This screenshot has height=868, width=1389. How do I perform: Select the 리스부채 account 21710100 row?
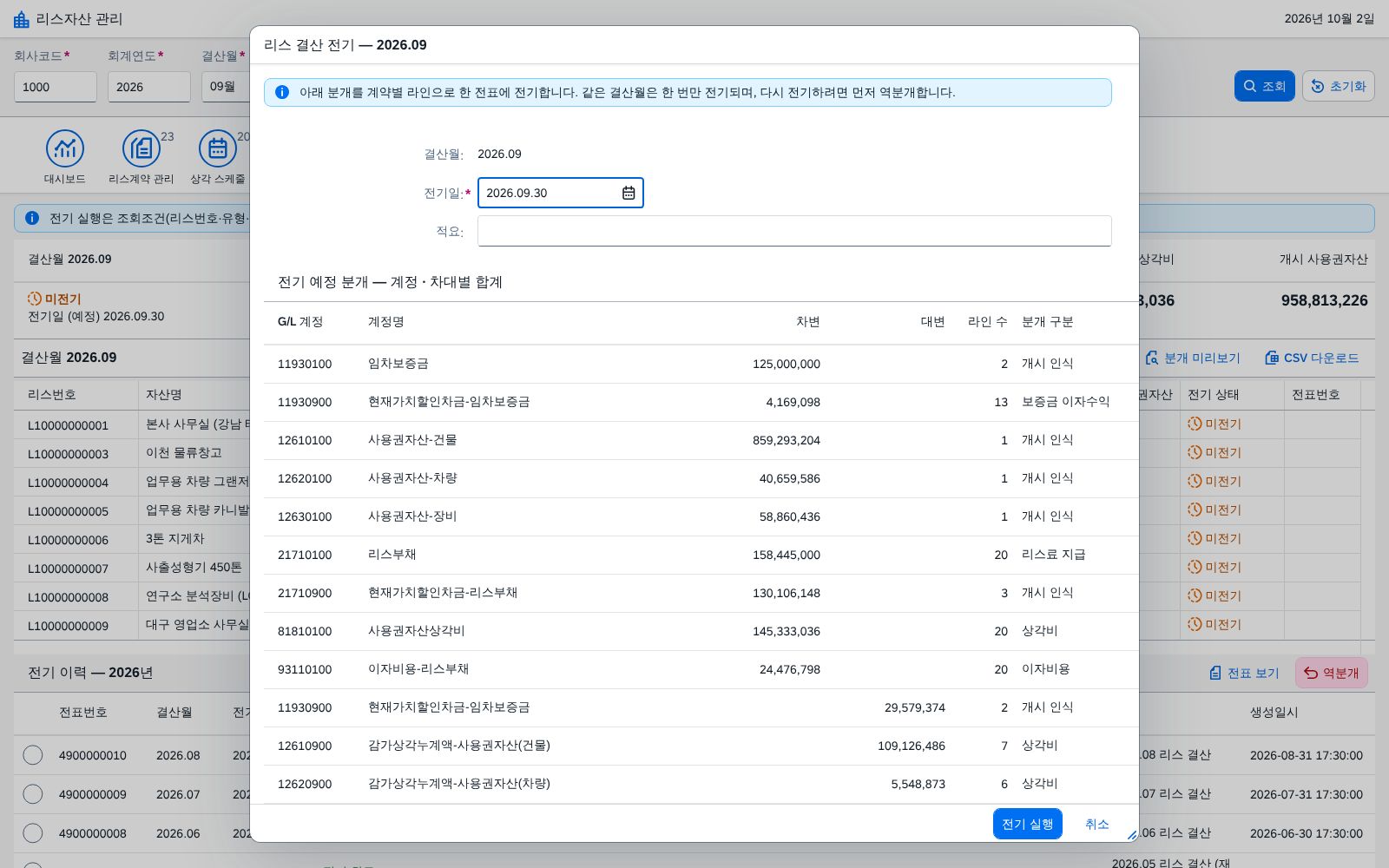tap(701, 555)
